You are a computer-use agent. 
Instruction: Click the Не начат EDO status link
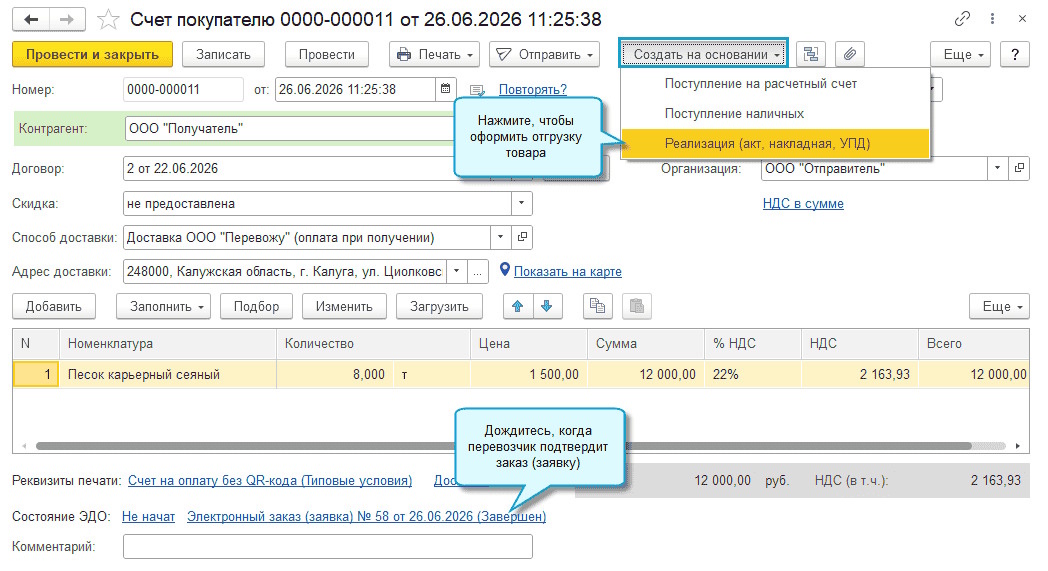148,516
